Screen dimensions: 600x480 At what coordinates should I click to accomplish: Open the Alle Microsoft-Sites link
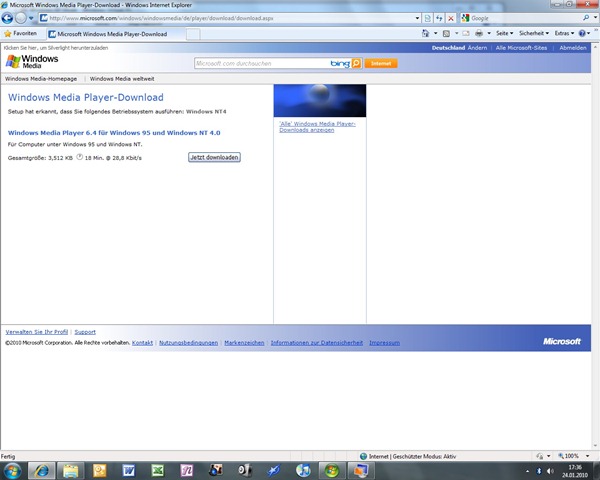[x=521, y=48]
